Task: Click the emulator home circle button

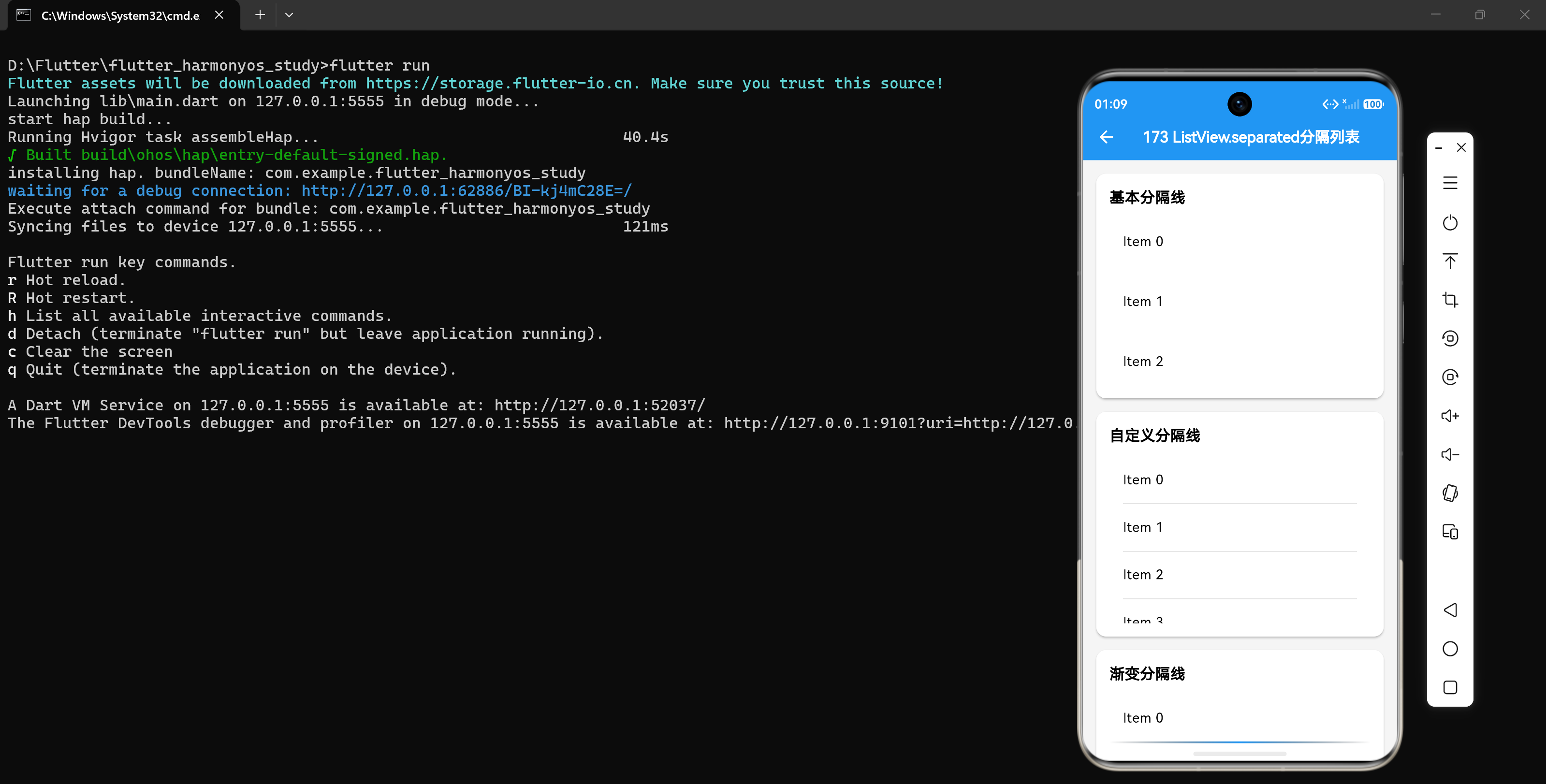Action: click(1450, 649)
